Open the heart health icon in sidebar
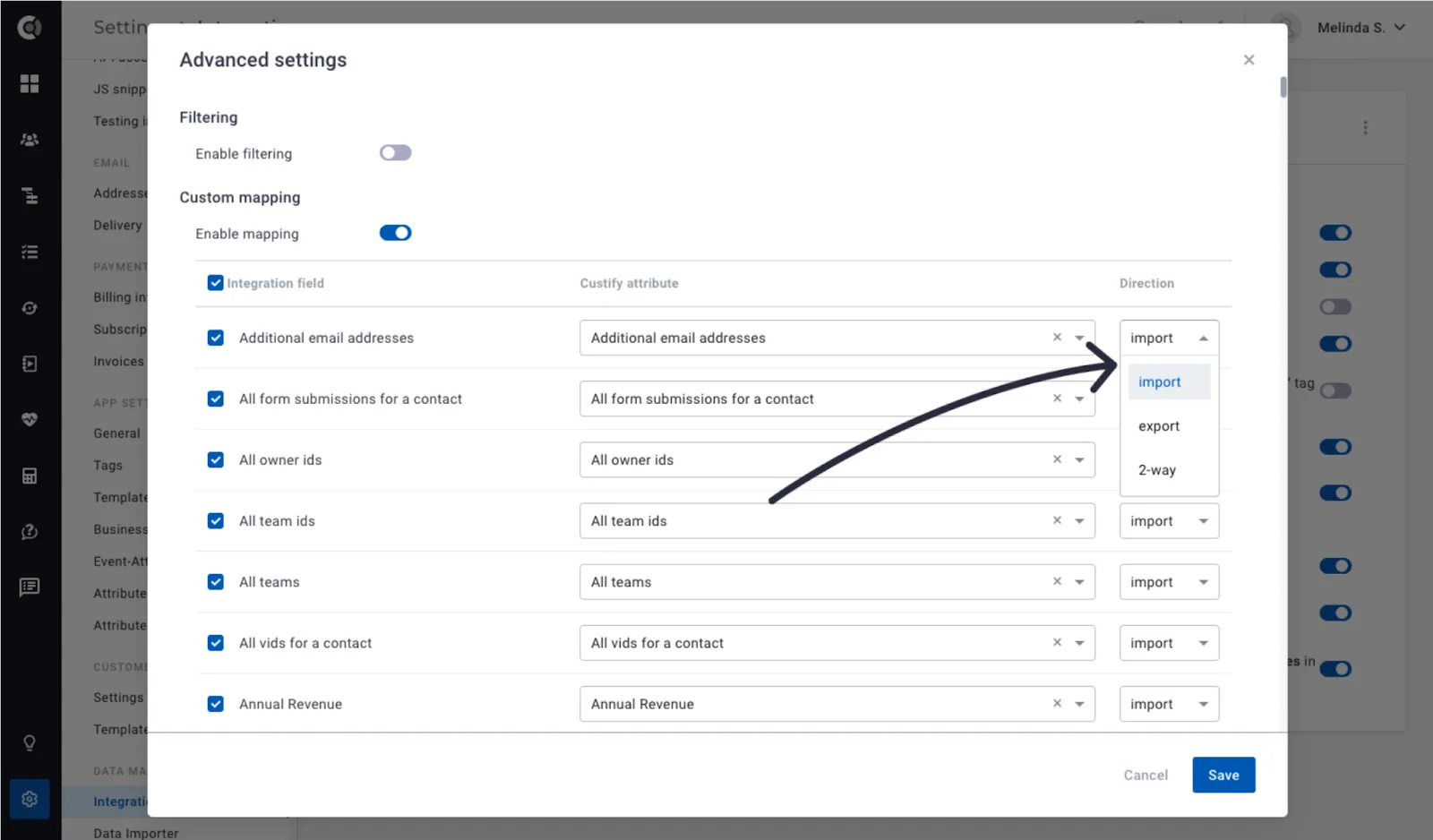Screen dimensions: 1433x840 [x=30, y=419]
